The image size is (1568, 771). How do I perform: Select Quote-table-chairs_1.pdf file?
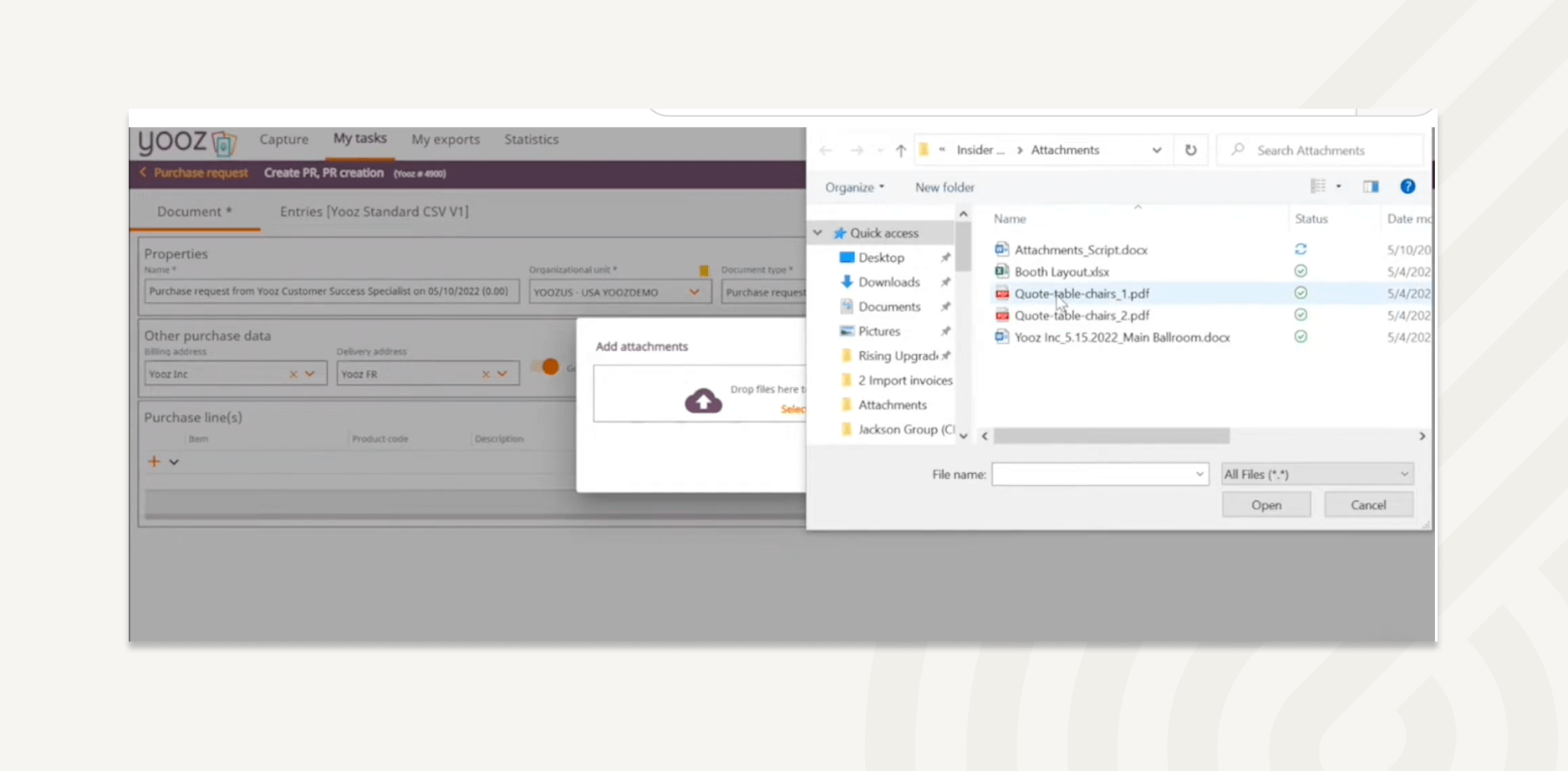pos(1082,294)
